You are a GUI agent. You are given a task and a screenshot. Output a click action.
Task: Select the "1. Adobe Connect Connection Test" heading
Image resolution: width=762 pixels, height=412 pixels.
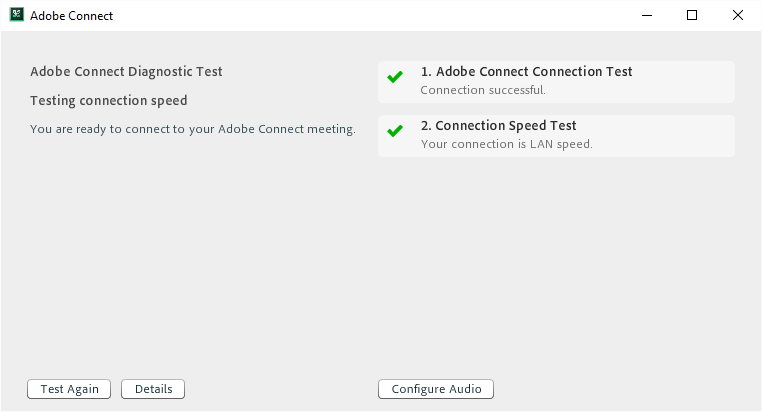526,72
